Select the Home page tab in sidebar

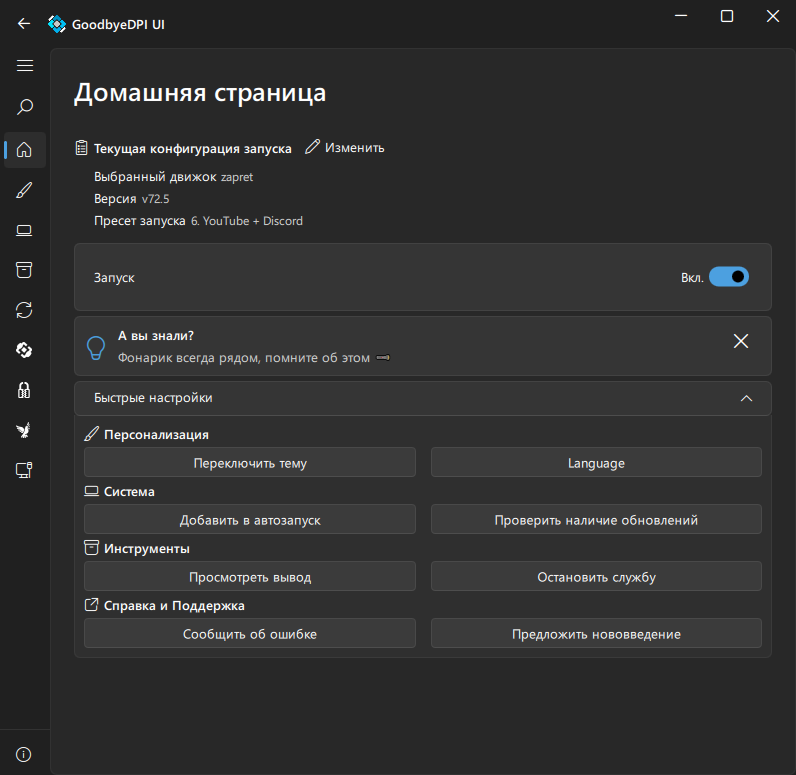pyautogui.click(x=25, y=150)
